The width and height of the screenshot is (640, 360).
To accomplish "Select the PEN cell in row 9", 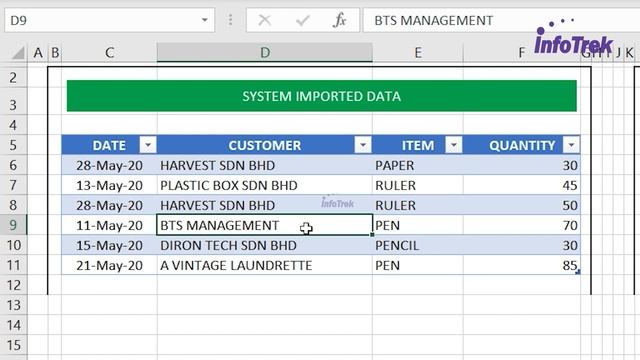I will tap(418, 225).
